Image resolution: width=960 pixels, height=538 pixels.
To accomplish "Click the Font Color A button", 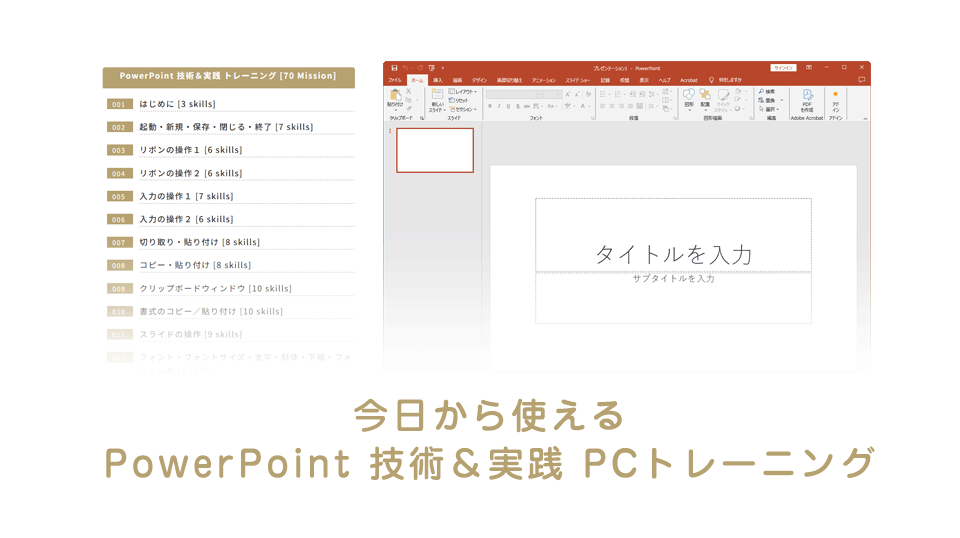I will [585, 106].
